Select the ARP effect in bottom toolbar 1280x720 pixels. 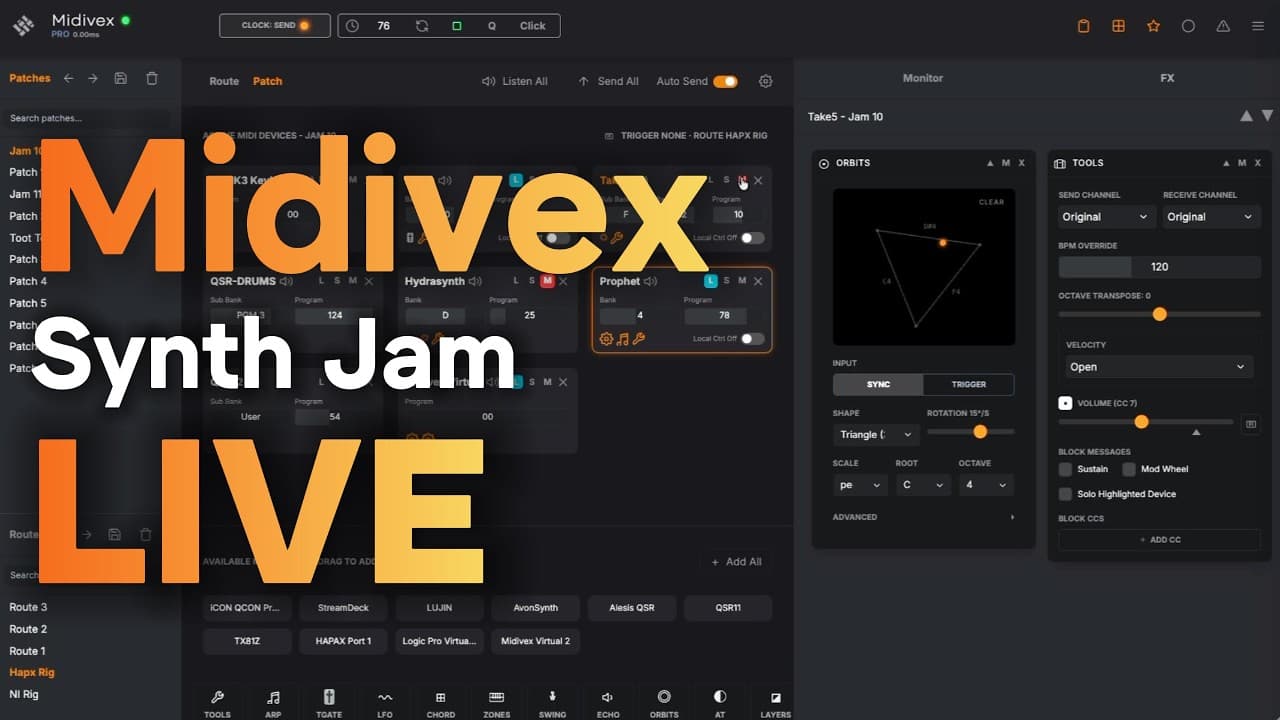[273, 704]
